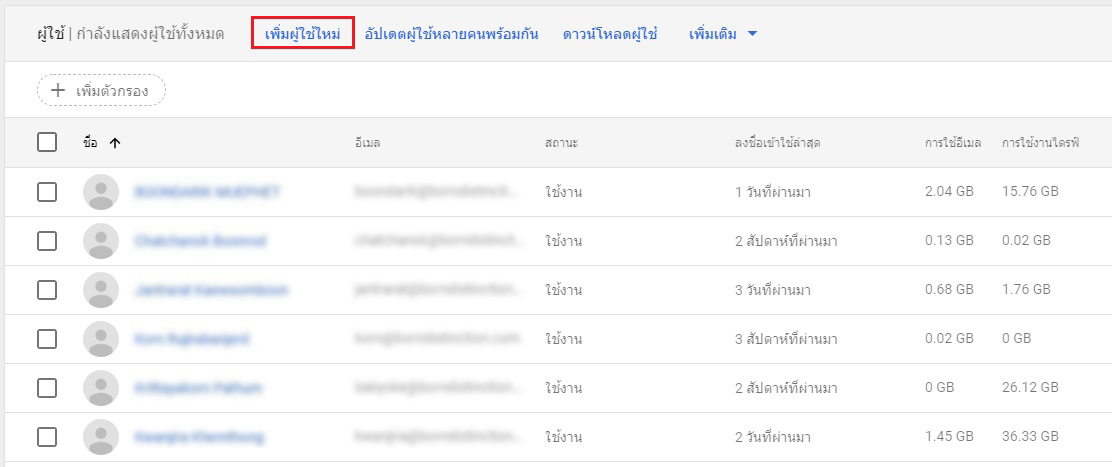Screen dimensions: 1112x467
Task: Click the plus icon in เพิ่มตัวกรอง chip
Action: pos(58,91)
